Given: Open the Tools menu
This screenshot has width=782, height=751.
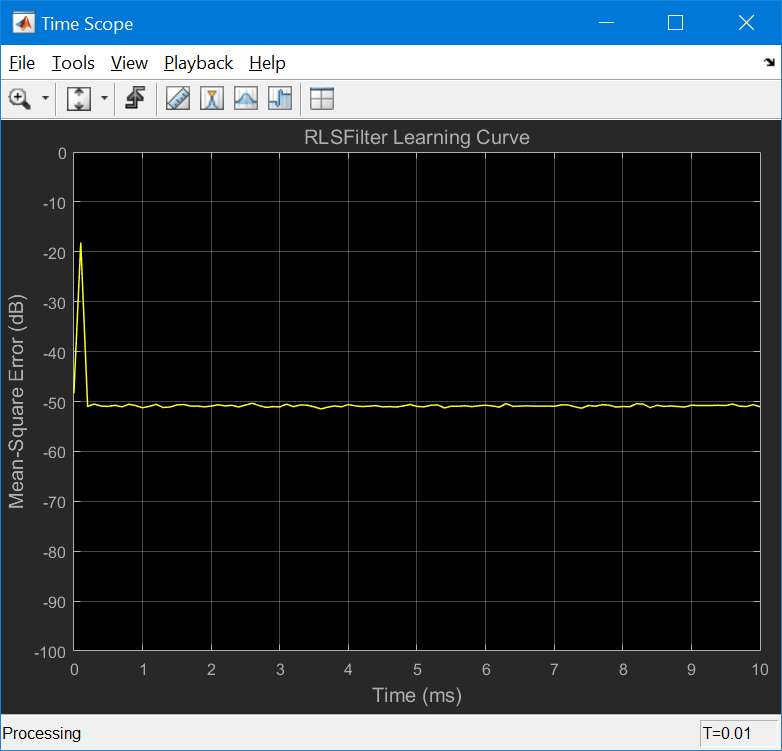Looking at the screenshot, I should click(x=73, y=63).
